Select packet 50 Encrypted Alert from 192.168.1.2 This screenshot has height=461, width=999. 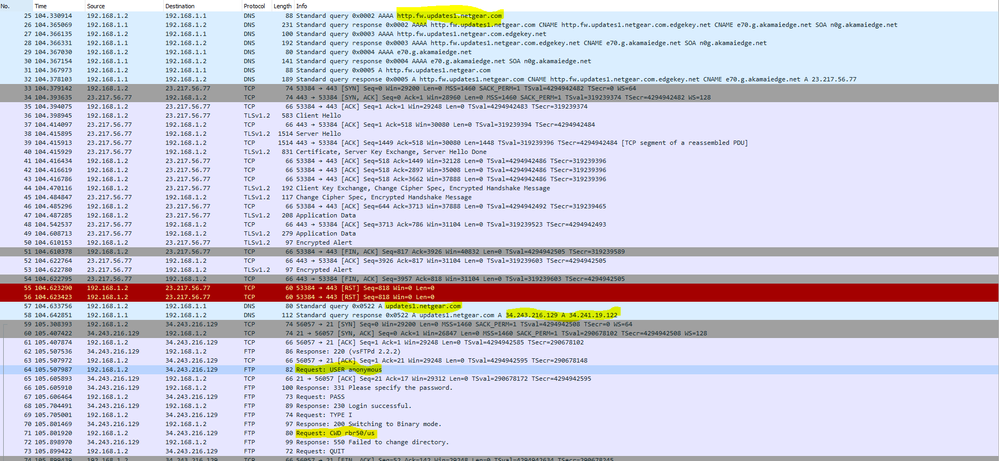(500, 242)
